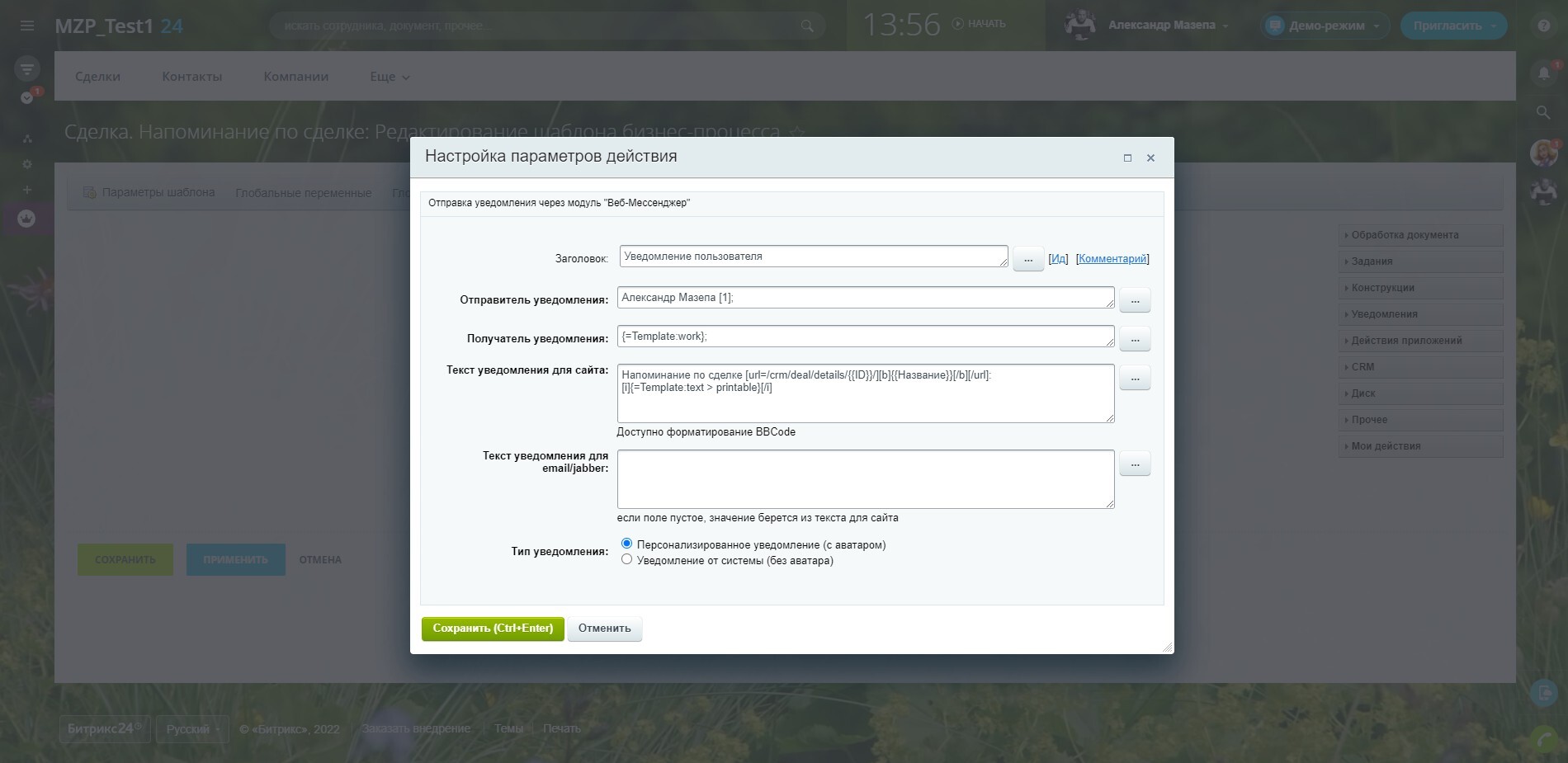
Task: Start the workday timer with Начать
Action: (x=979, y=24)
